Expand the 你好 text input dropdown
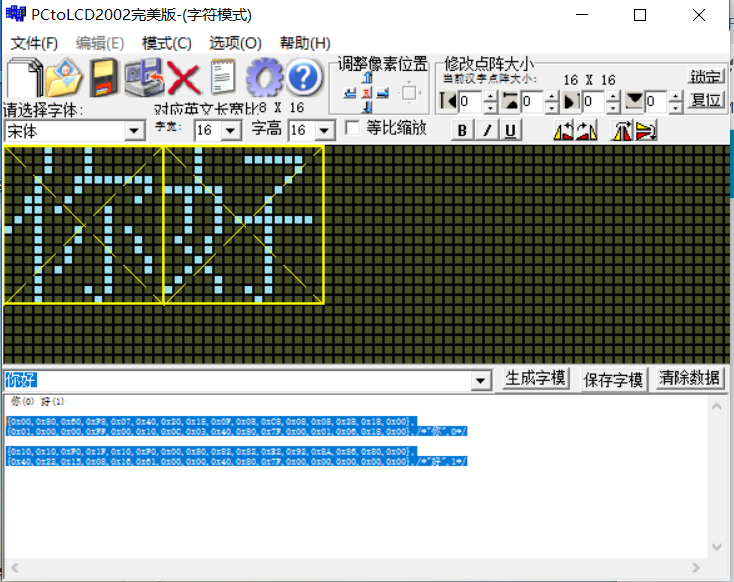734x582 pixels. coord(480,380)
